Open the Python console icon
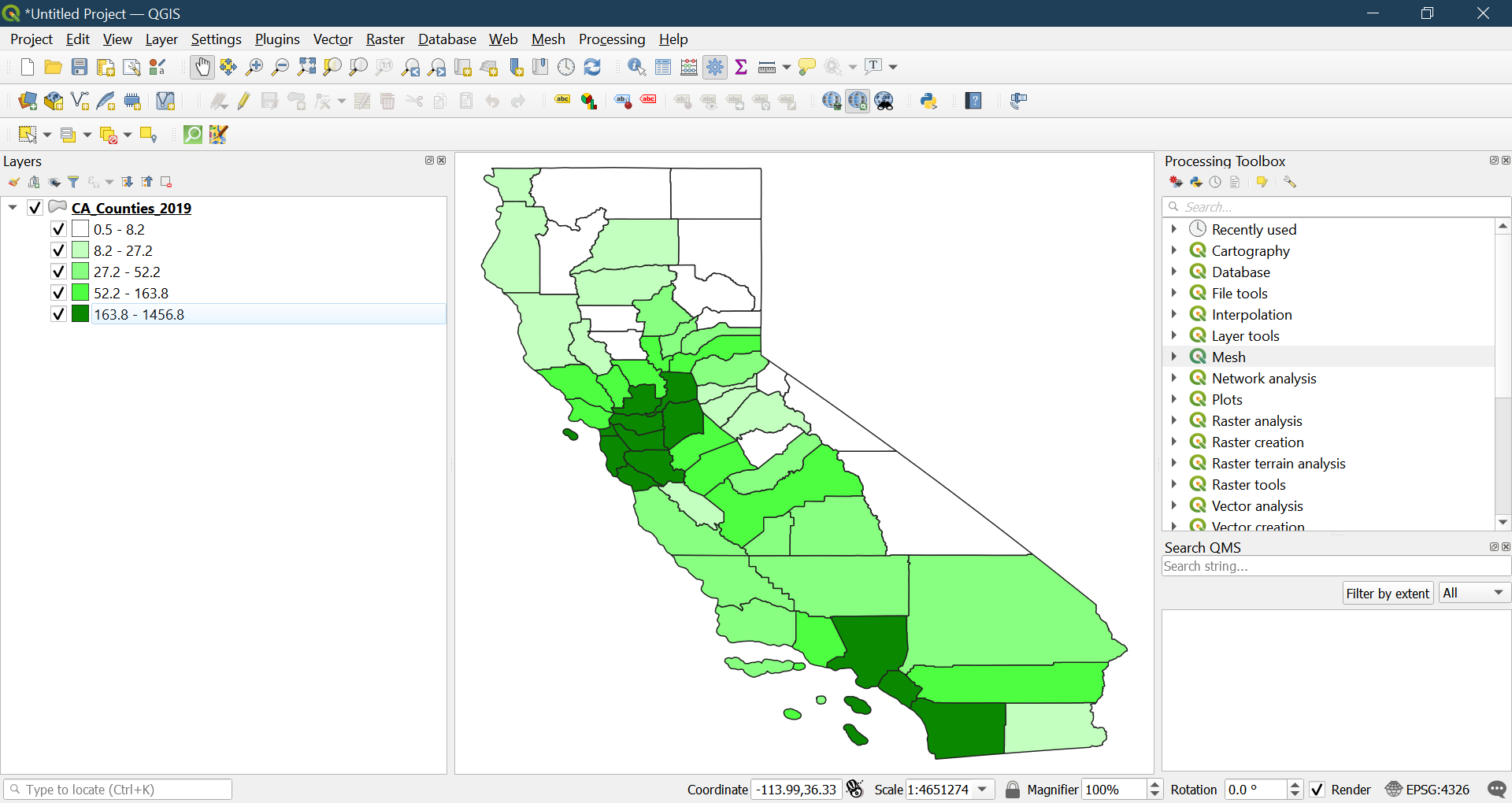 (928, 101)
